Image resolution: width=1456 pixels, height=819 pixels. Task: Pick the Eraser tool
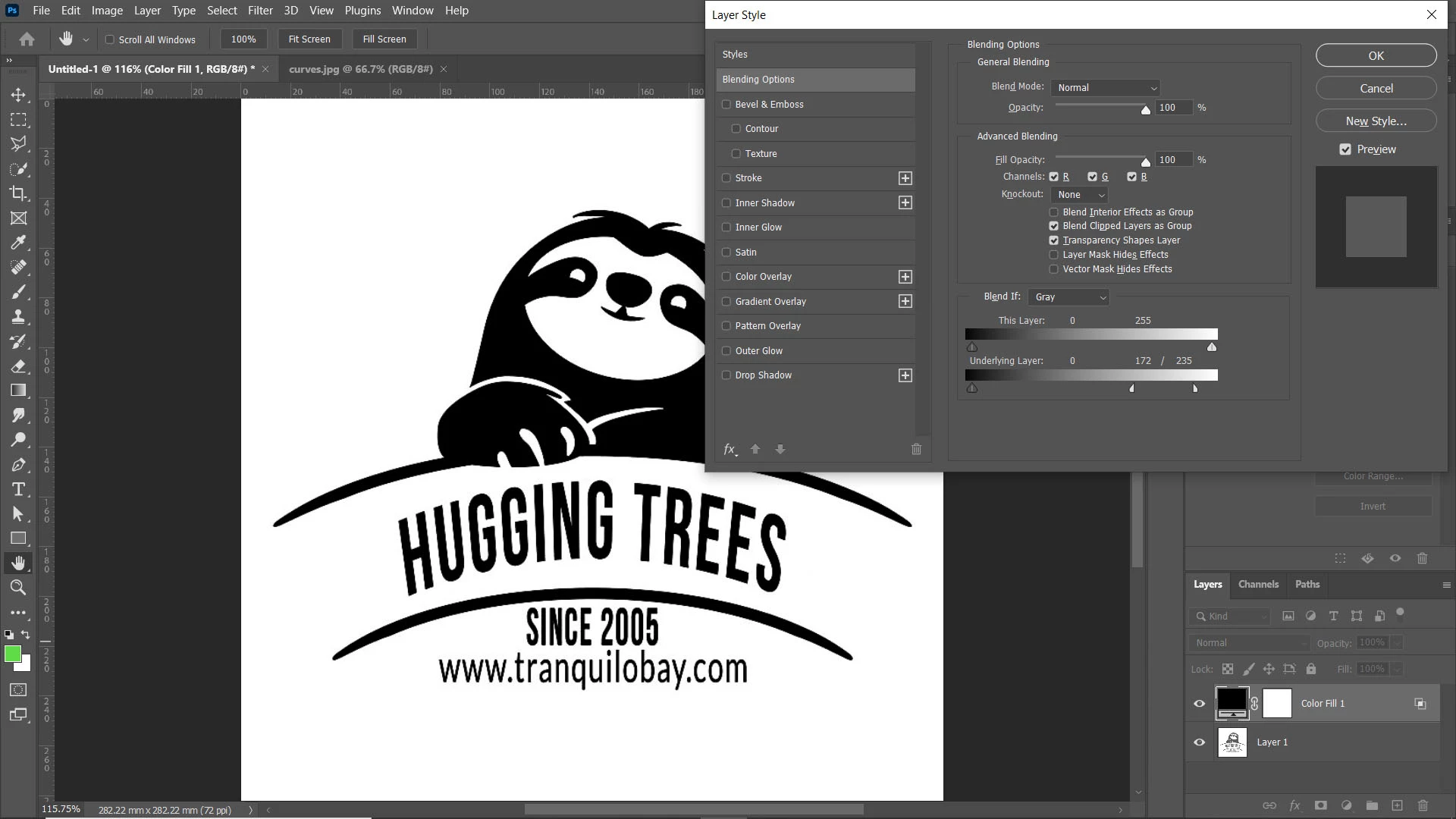[x=18, y=366]
